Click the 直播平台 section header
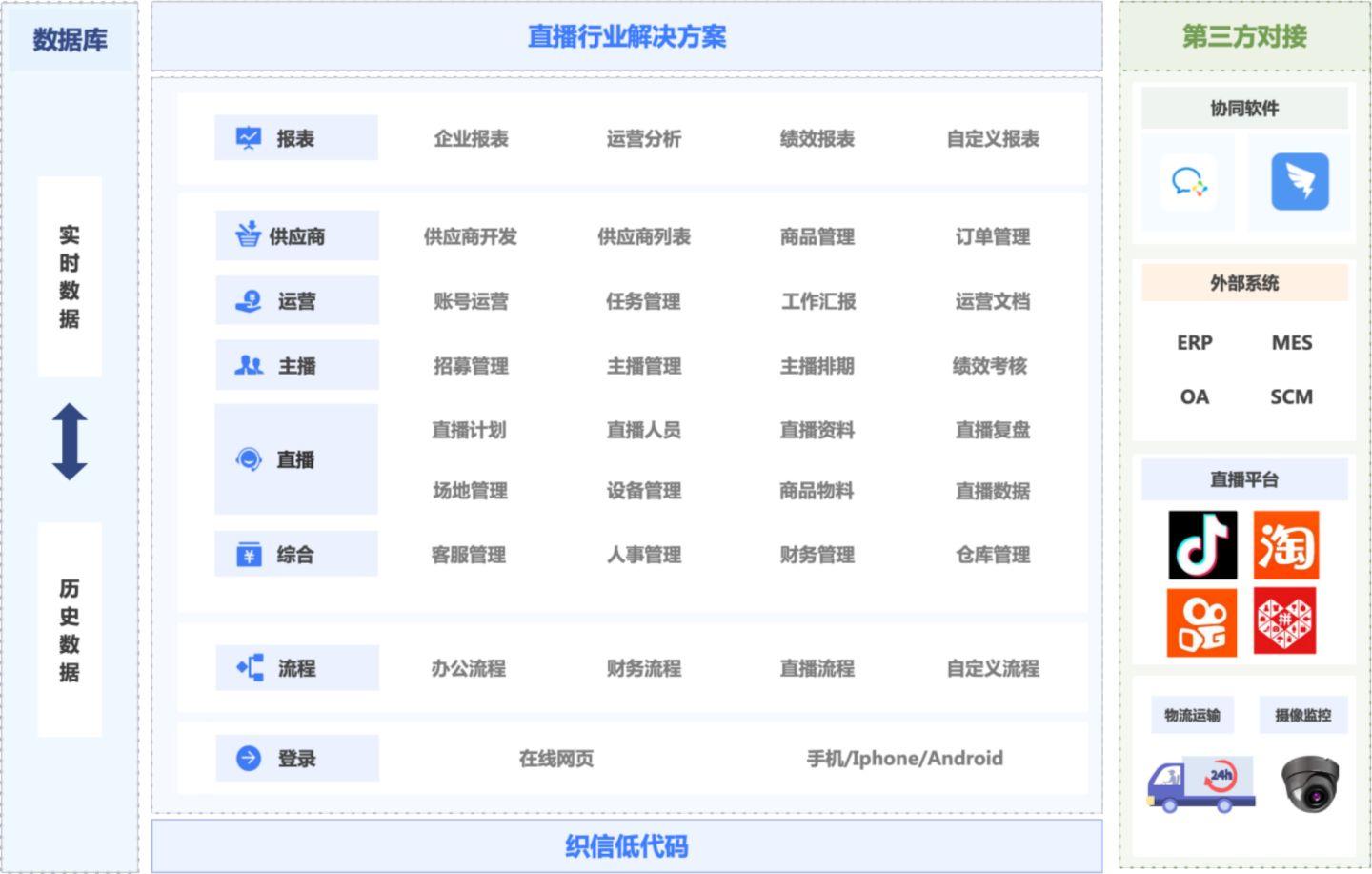1372x874 pixels. coord(1243,479)
